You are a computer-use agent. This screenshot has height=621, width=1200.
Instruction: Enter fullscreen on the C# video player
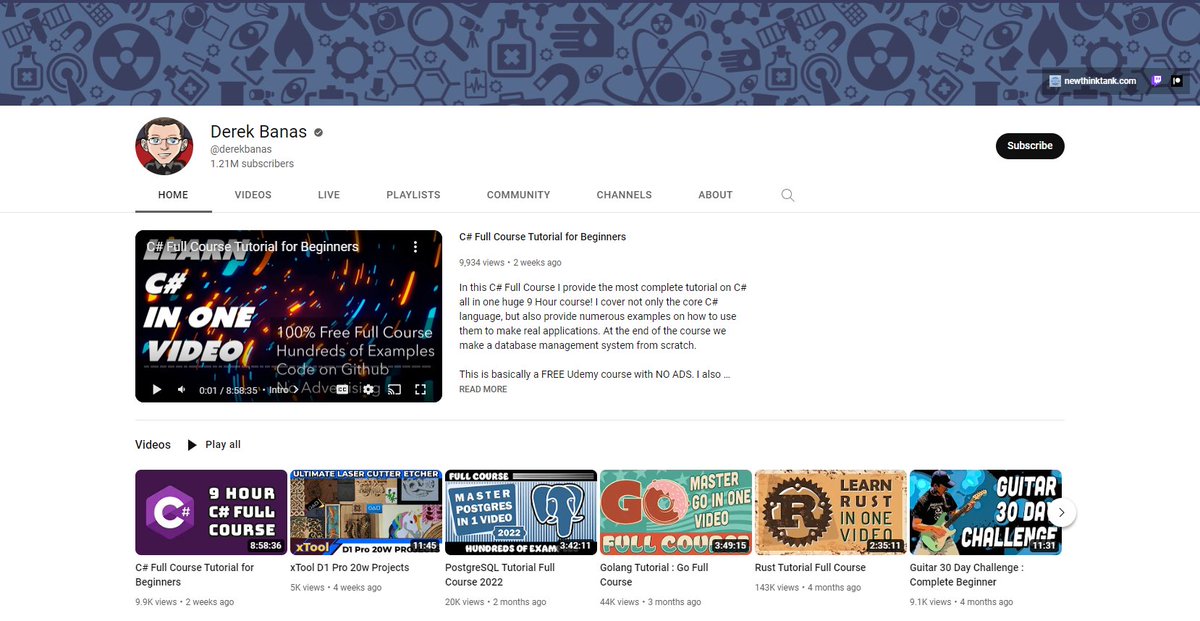pos(421,389)
